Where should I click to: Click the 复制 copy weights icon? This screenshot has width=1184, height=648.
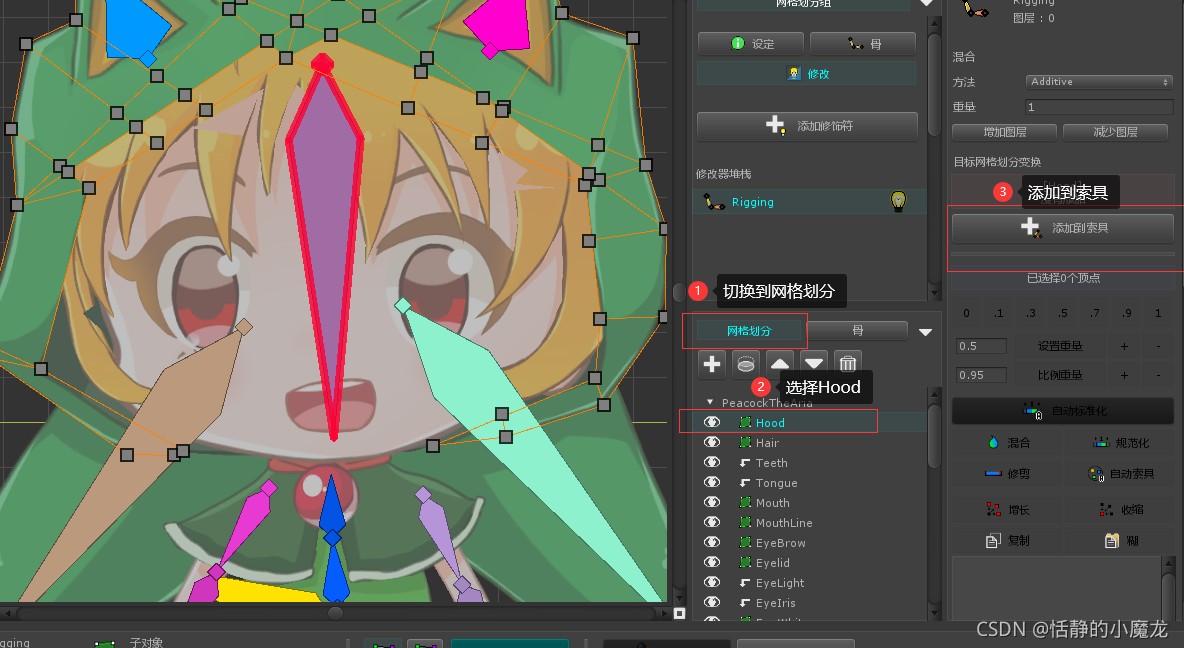(993, 540)
